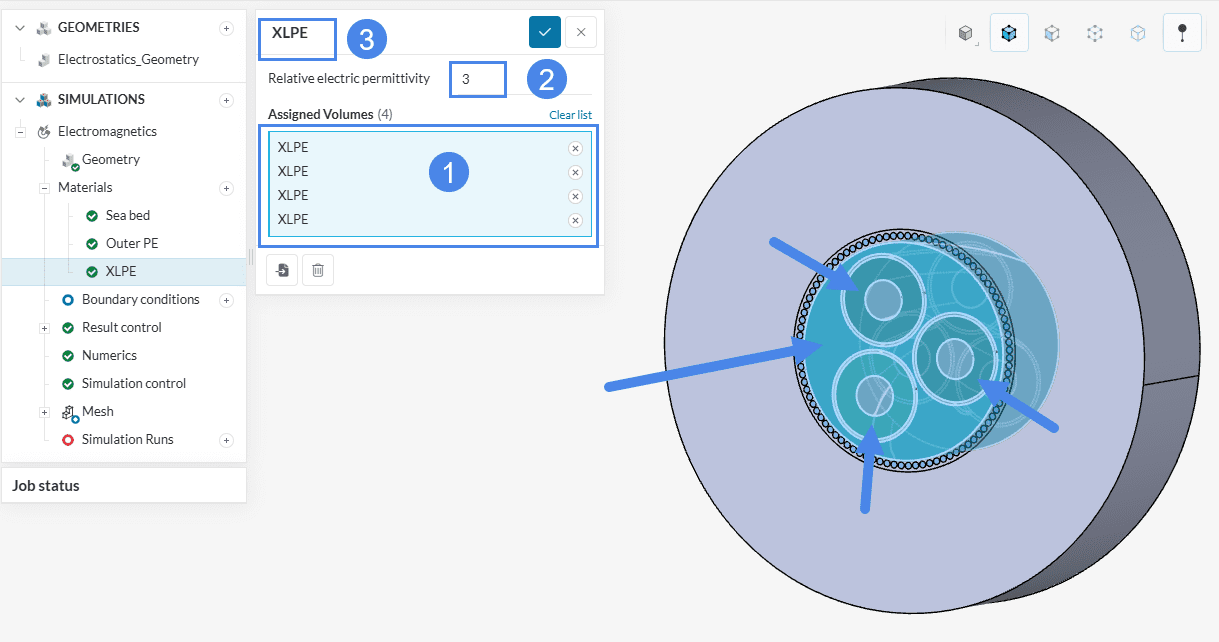Activate the node selection cube icon
Screen dimensions: 1219x642
click(1095, 33)
